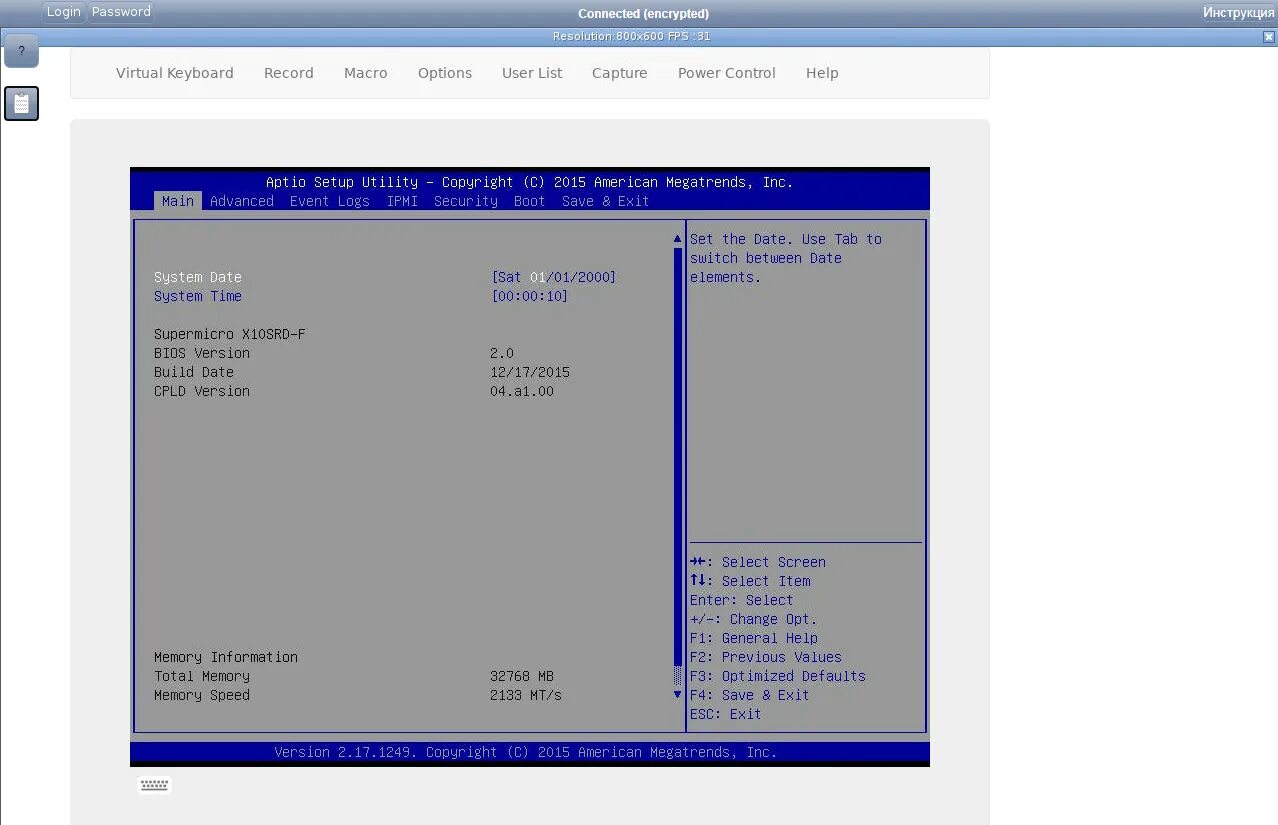Open the clipboard icon in left sidebar
The image size is (1278, 825).
coord(21,103)
